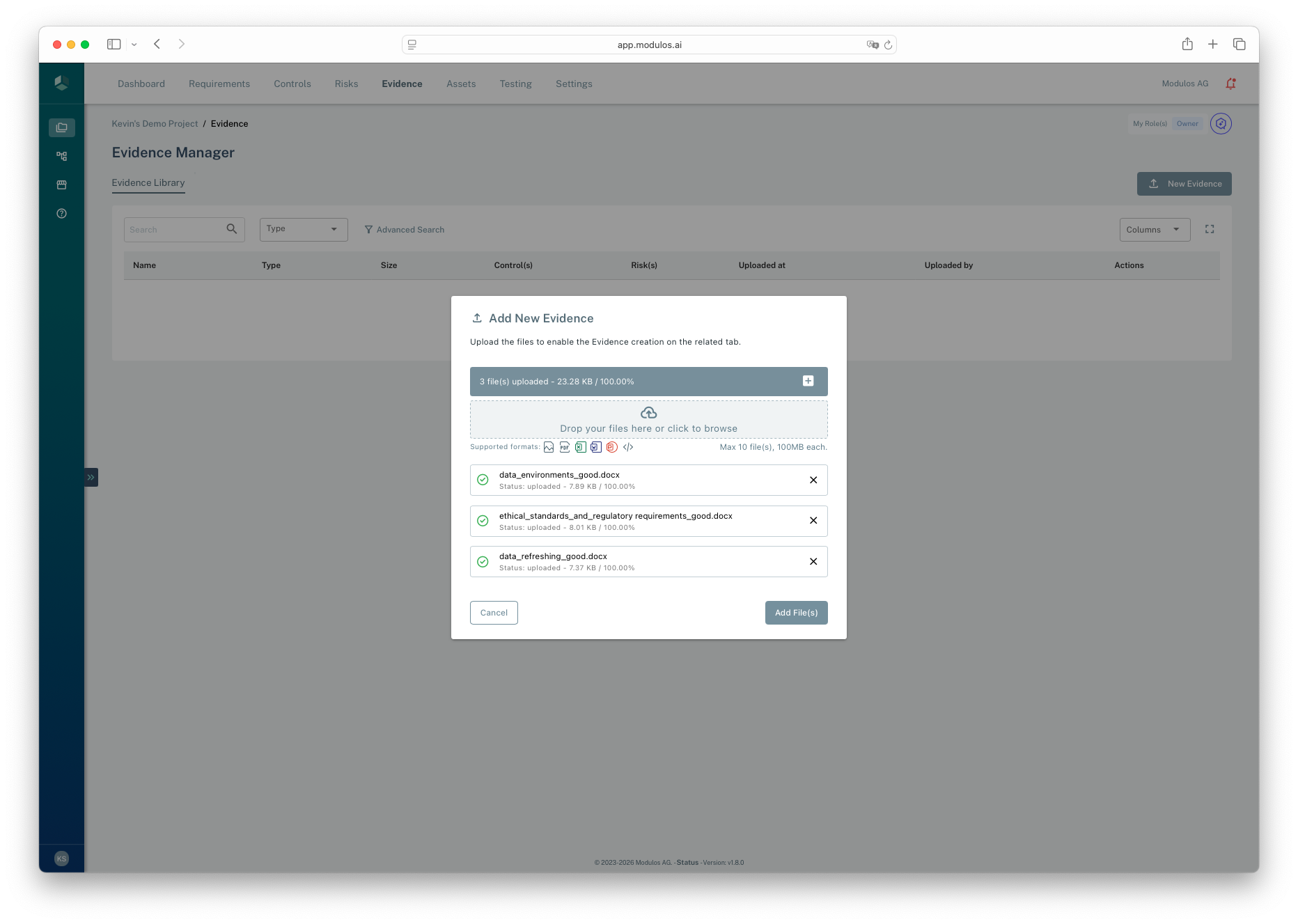
Task: Click the Add File(s) button
Action: (796, 612)
